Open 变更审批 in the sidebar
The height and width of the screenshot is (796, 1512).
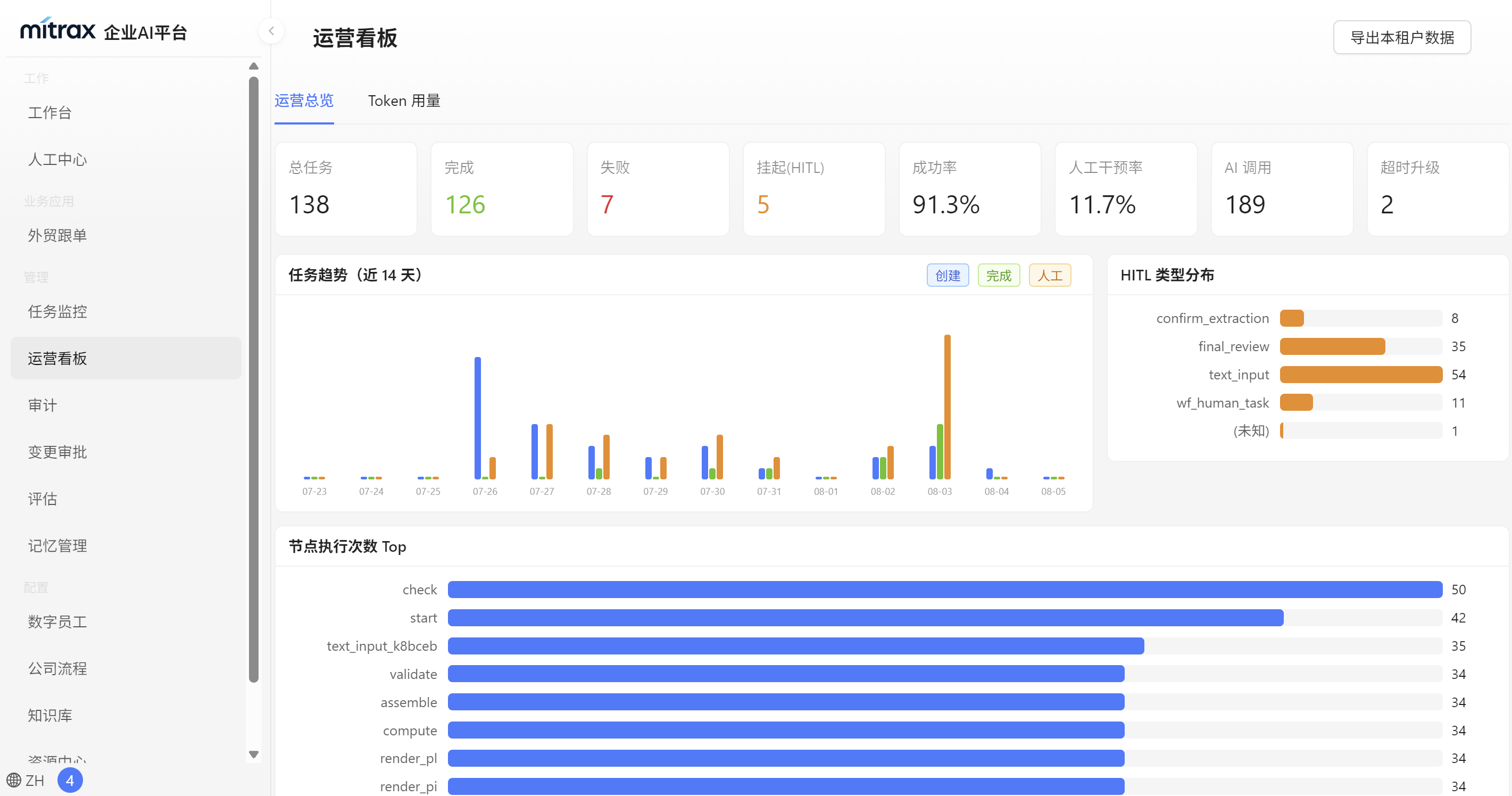126,452
